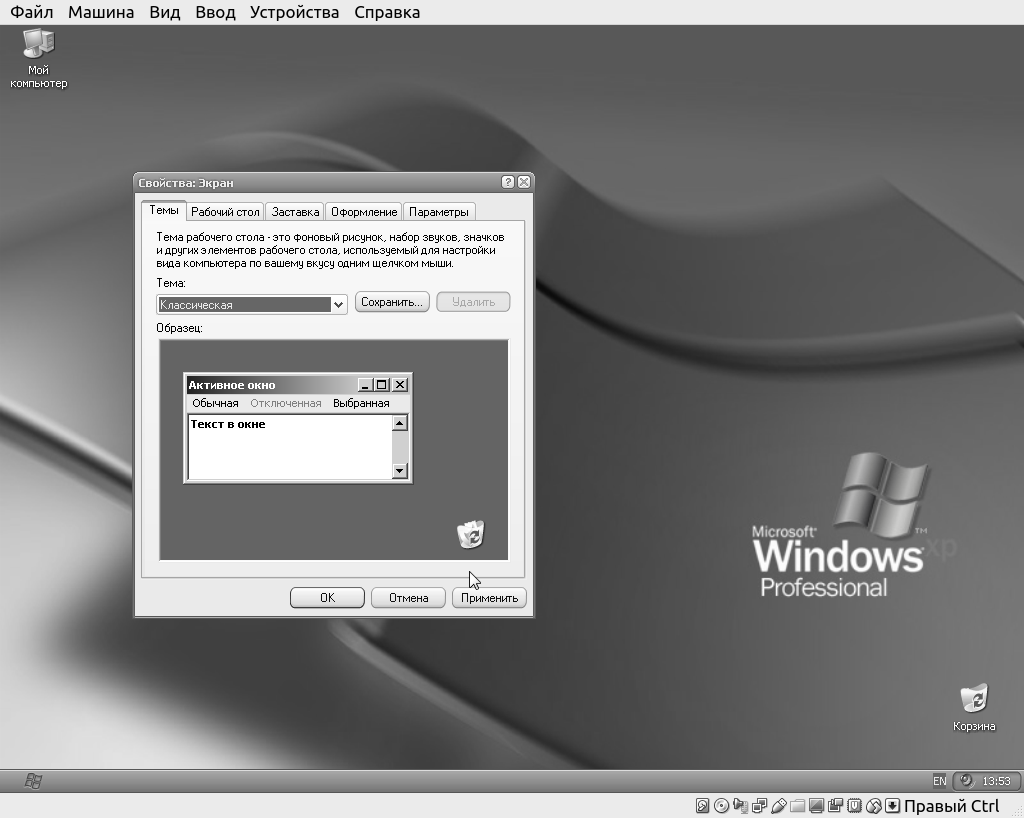Switch to the Заставка tab
This screenshot has width=1024, height=818.
click(x=295, y=212)
